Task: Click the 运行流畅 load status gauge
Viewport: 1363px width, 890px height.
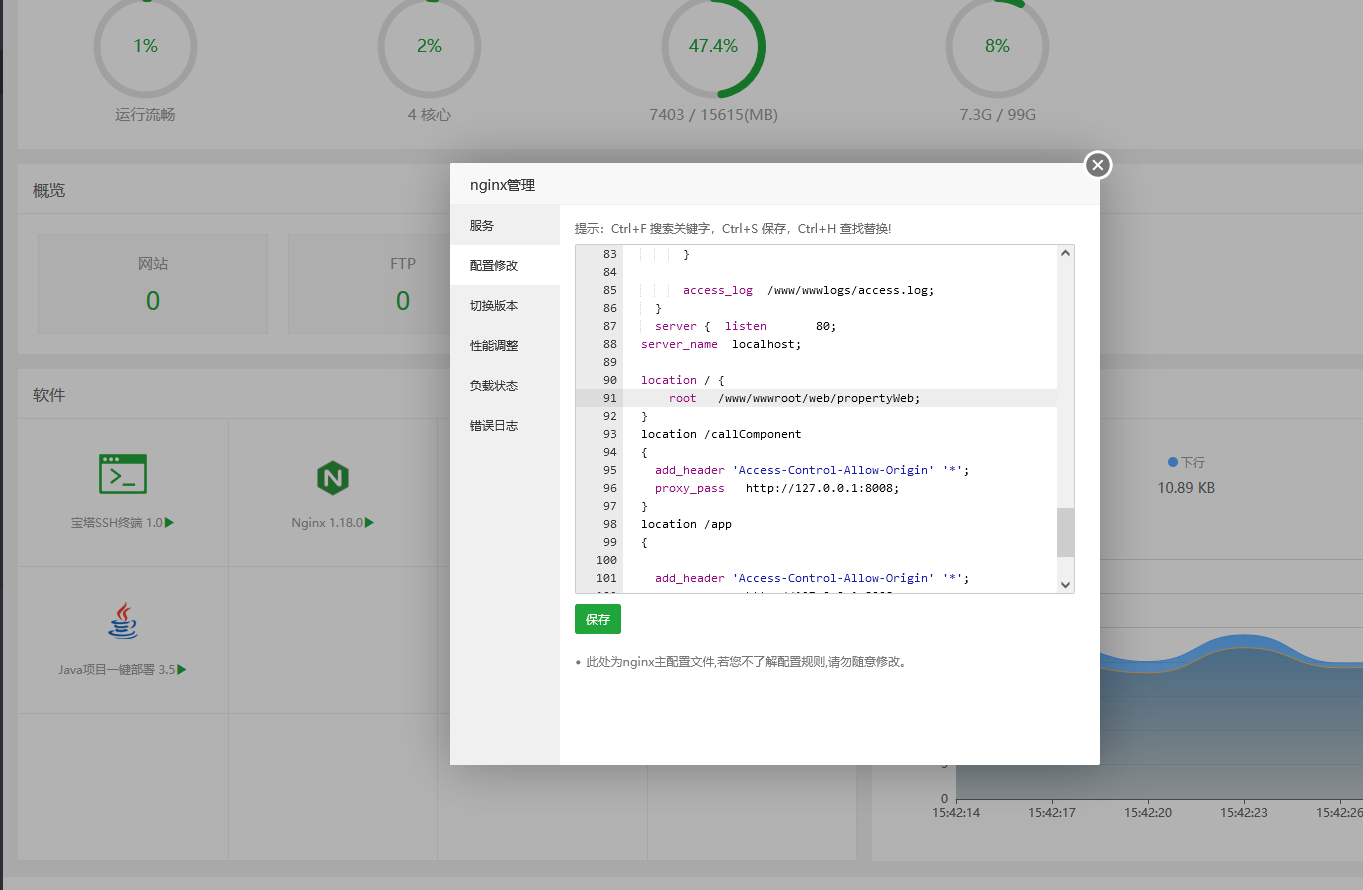Action: pyautogui.click(x=145, y=47)
